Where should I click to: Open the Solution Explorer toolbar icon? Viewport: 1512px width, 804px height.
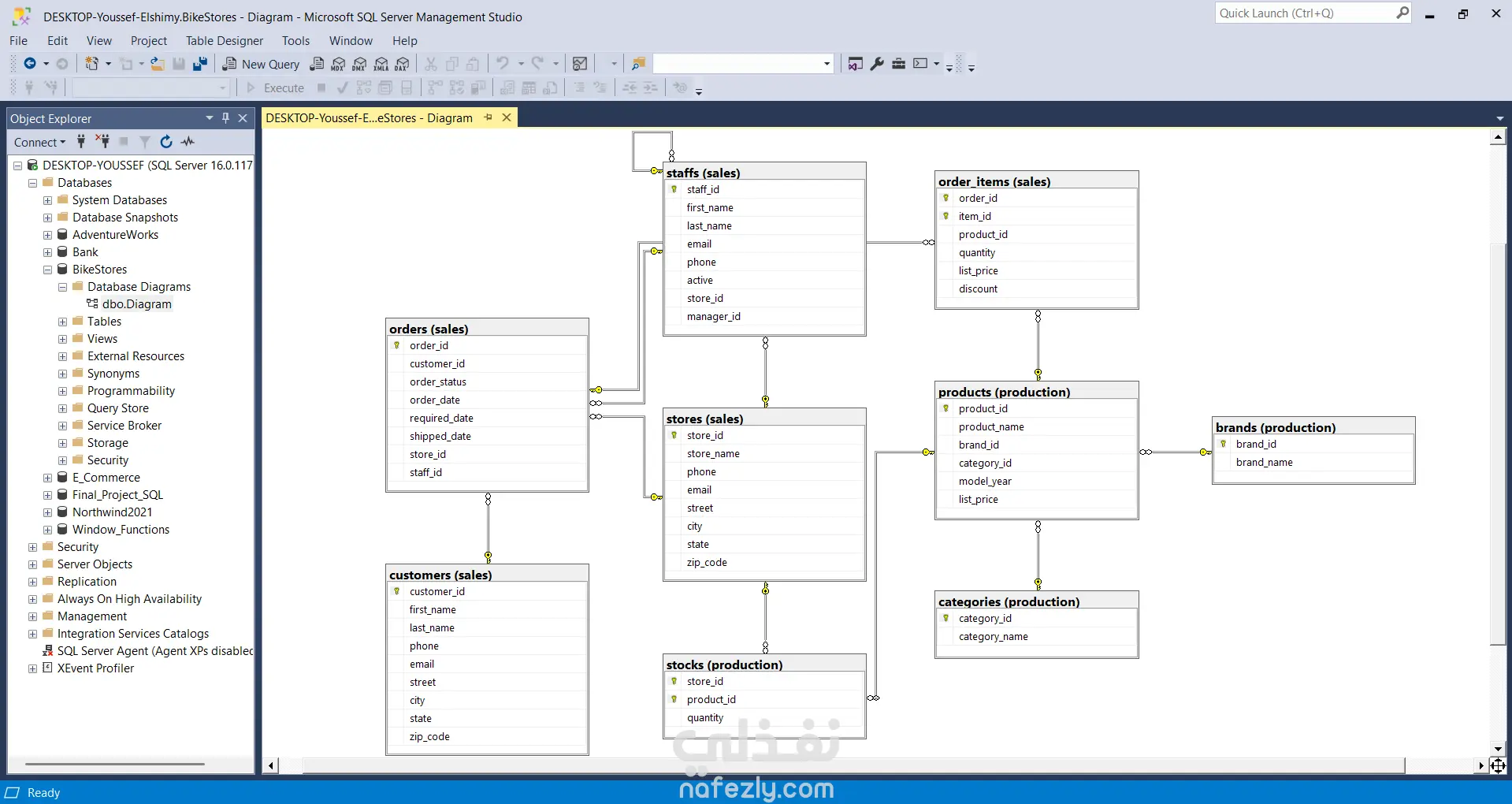[856, 64]
